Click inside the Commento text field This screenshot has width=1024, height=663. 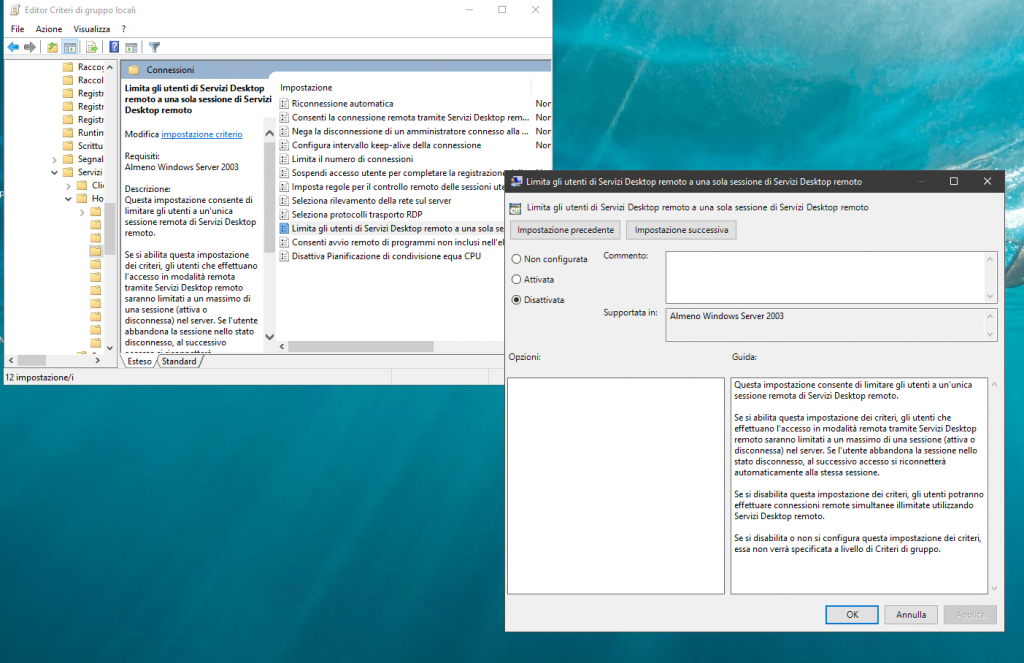pos(824,275)
